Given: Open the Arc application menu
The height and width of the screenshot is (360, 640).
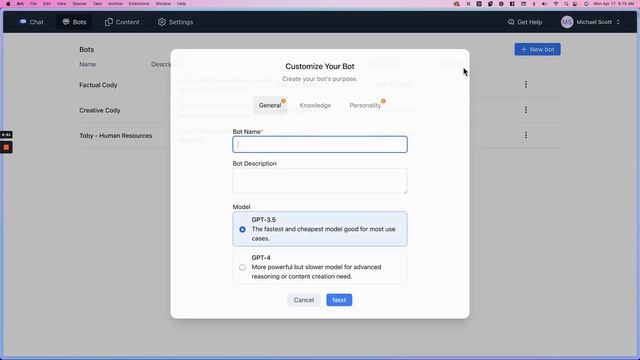Looking at the screenshot, I should 20,4.
